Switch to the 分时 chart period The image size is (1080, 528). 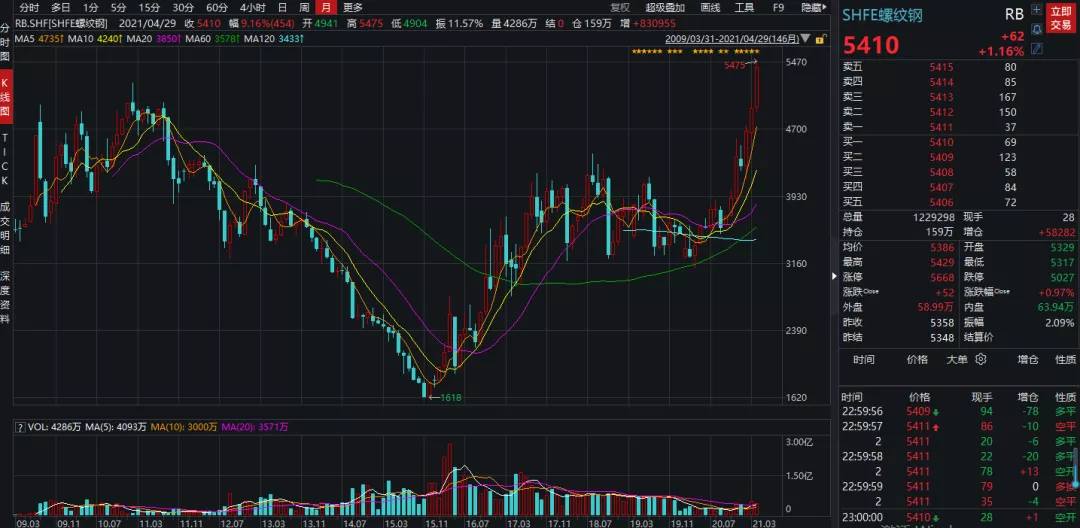tap(29, 8)
